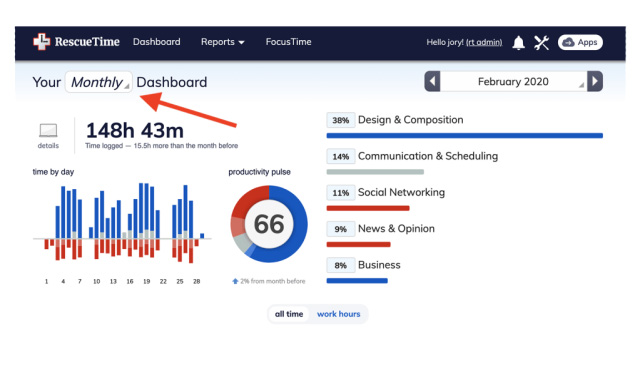Switch to work hours view
This screenshot has height=368, width=640.
[338, 314]
